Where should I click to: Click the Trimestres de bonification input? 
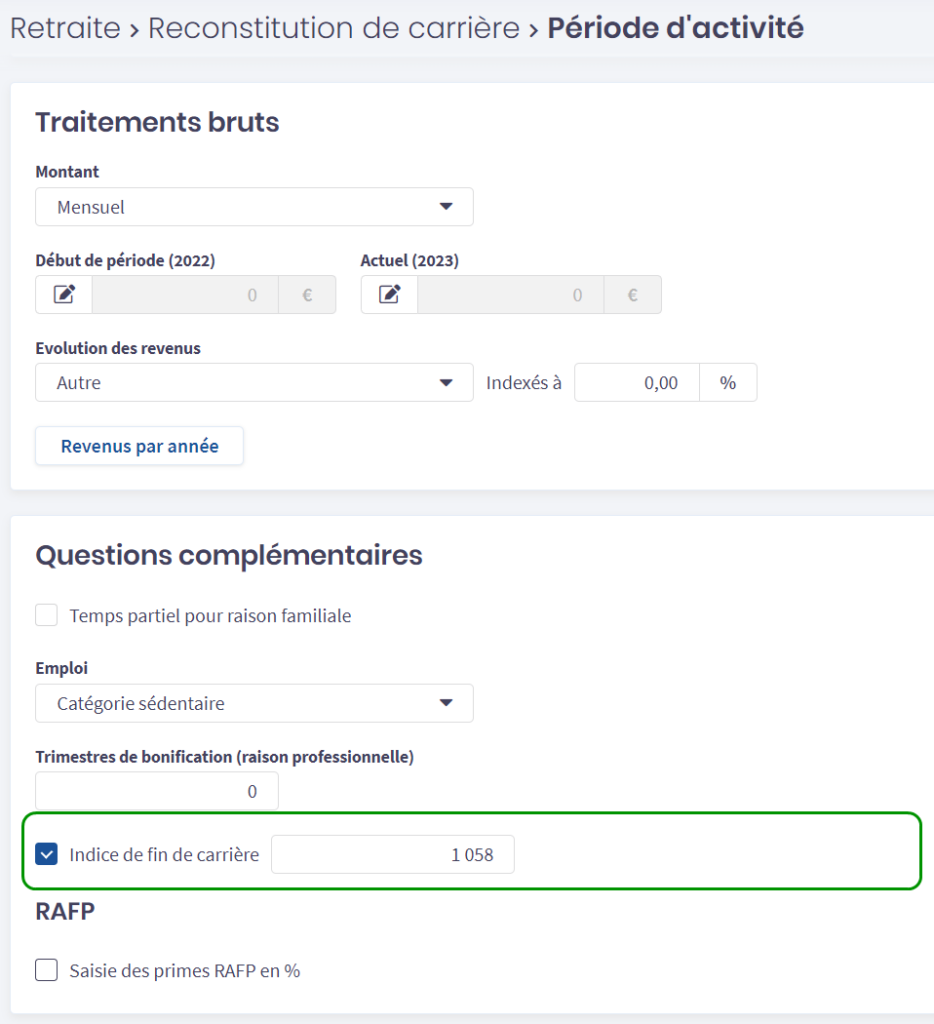(x=157, y=791)
